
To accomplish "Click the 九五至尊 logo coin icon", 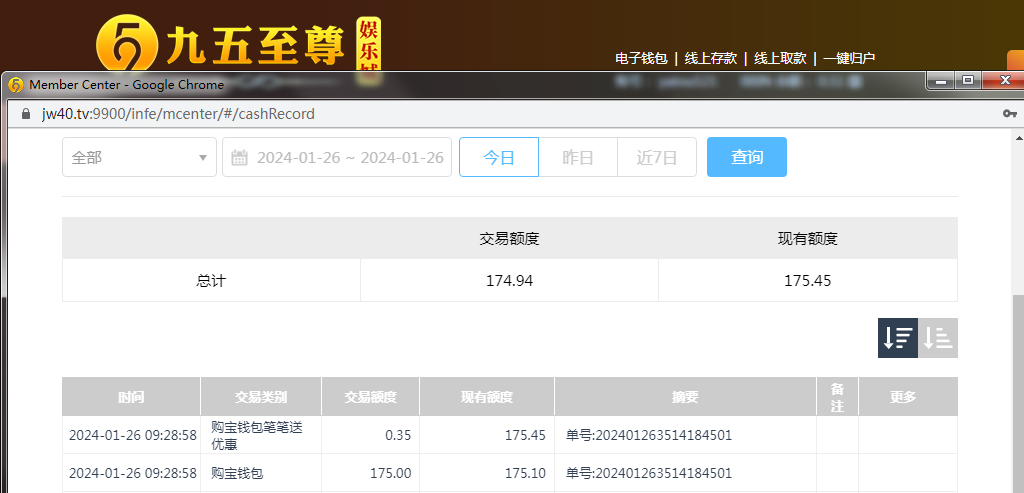I will click(x=127, y=45).
